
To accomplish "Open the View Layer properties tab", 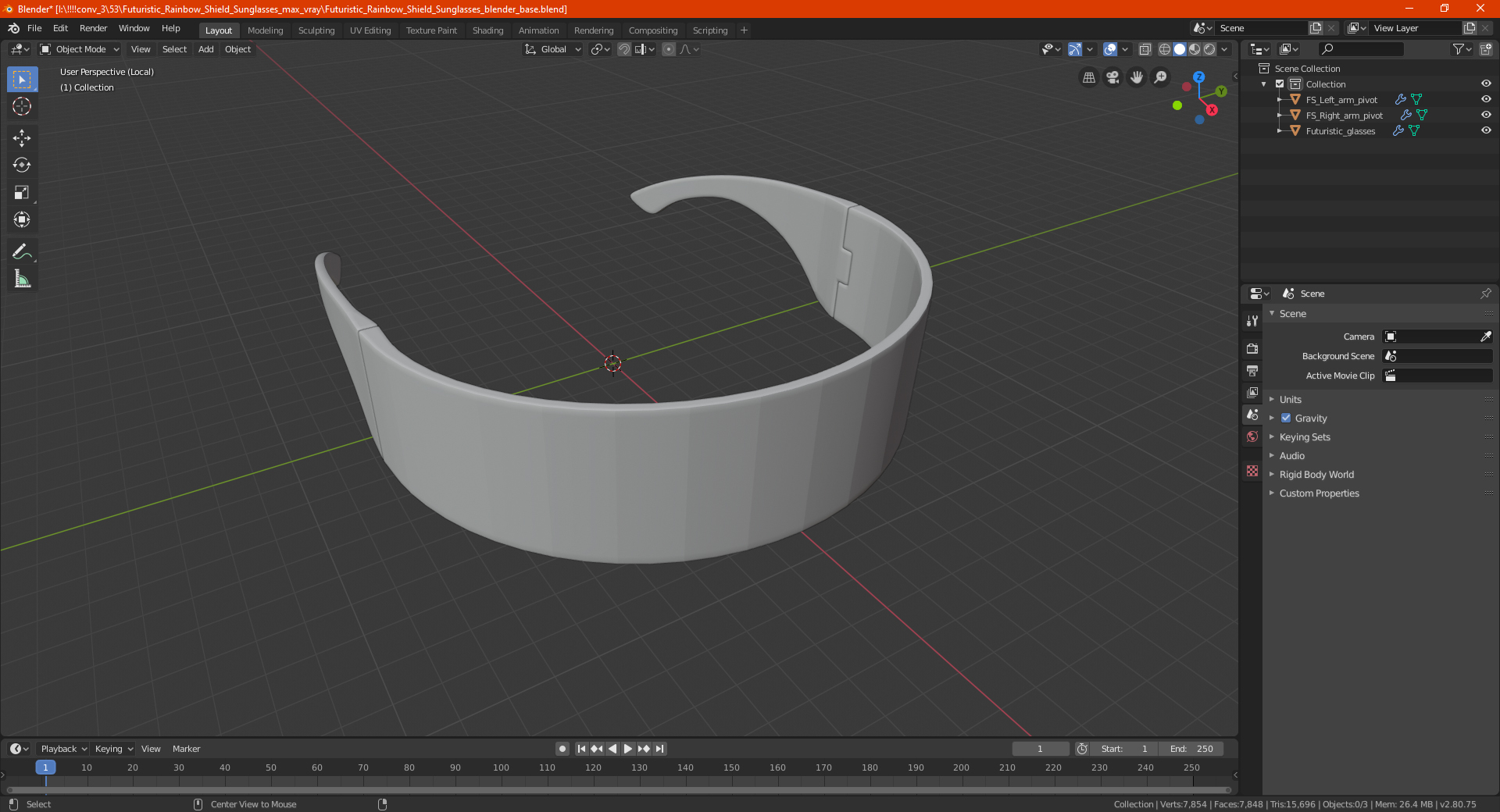I will [1252, 392].
